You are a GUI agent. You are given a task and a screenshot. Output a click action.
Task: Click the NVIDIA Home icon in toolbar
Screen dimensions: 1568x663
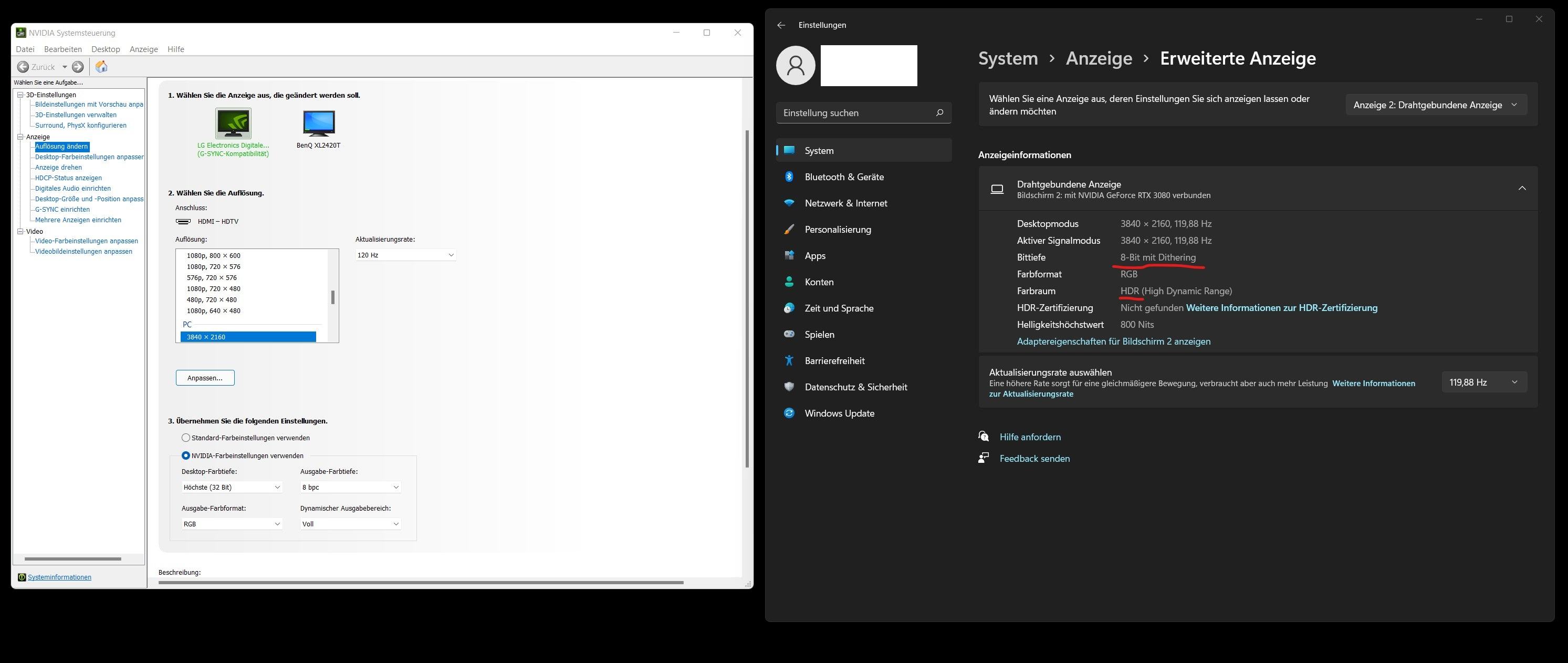point(102,66)
